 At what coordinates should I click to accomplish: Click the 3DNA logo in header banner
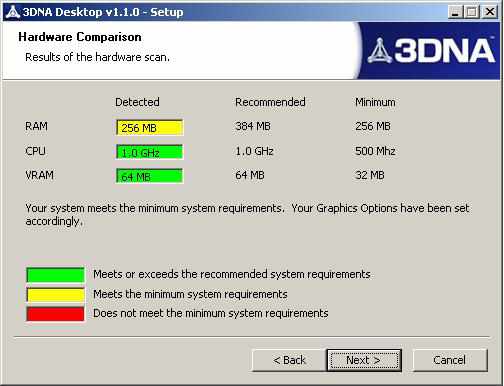coord(431,51)
